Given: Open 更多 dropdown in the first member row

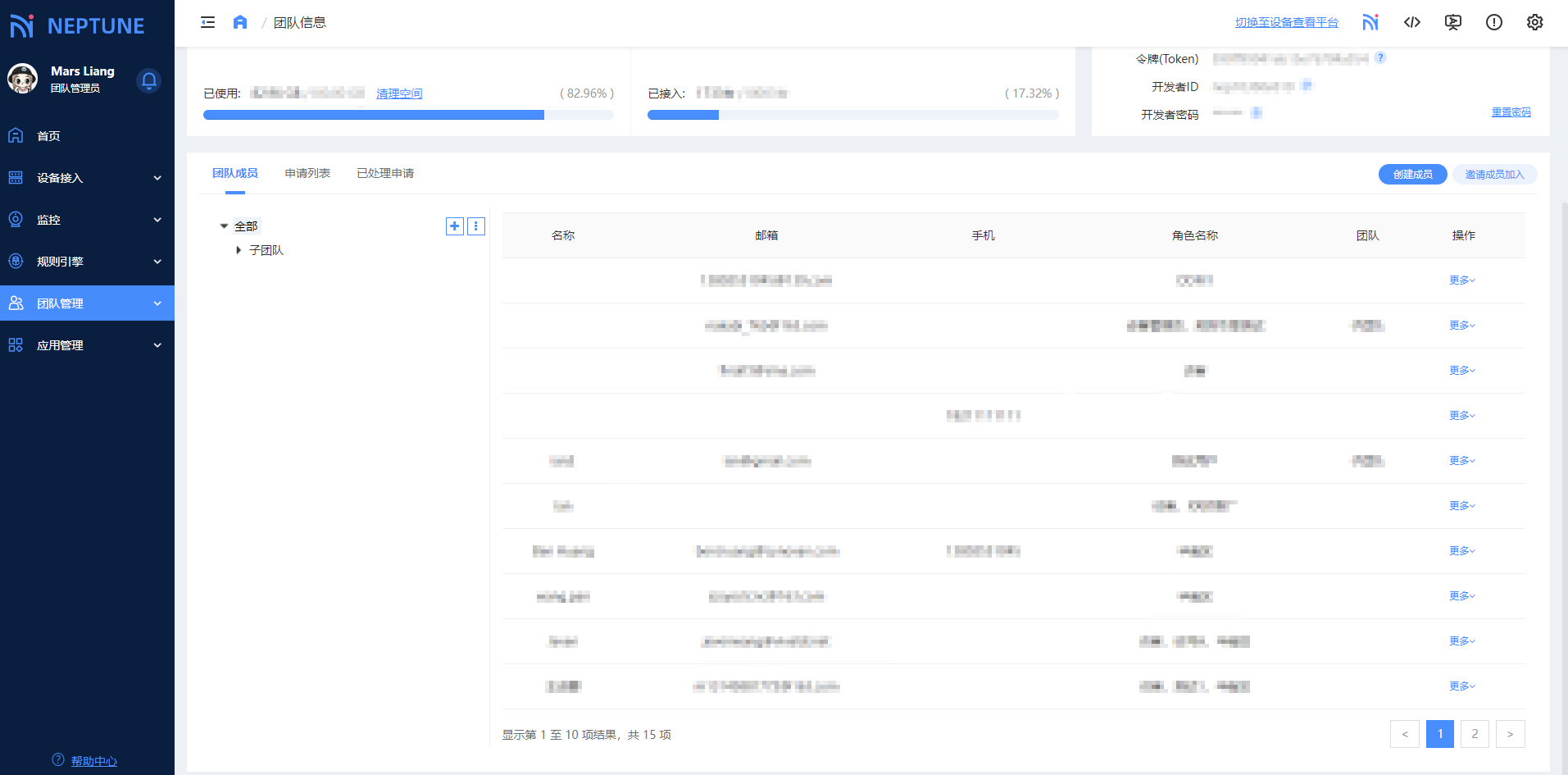Looking at the screenshot, I should point(1461,280).
